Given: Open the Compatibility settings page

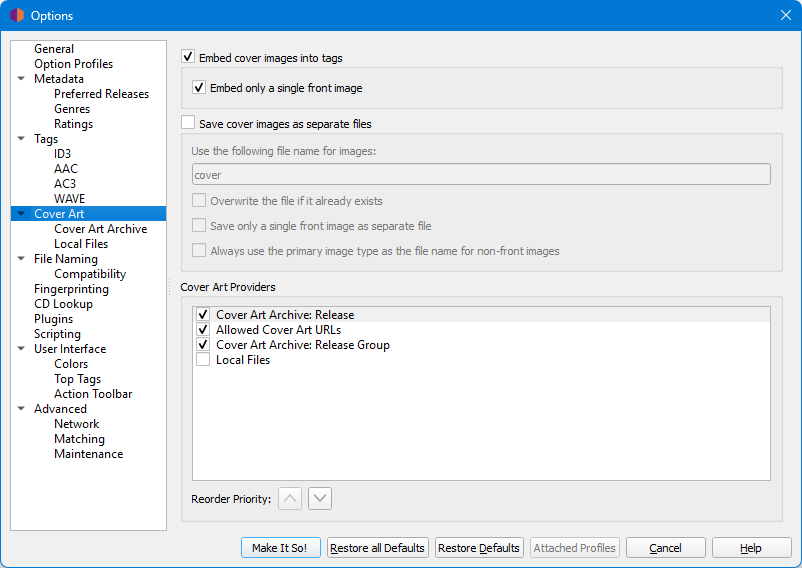Looking at the screenshot, I should (90, 274).
